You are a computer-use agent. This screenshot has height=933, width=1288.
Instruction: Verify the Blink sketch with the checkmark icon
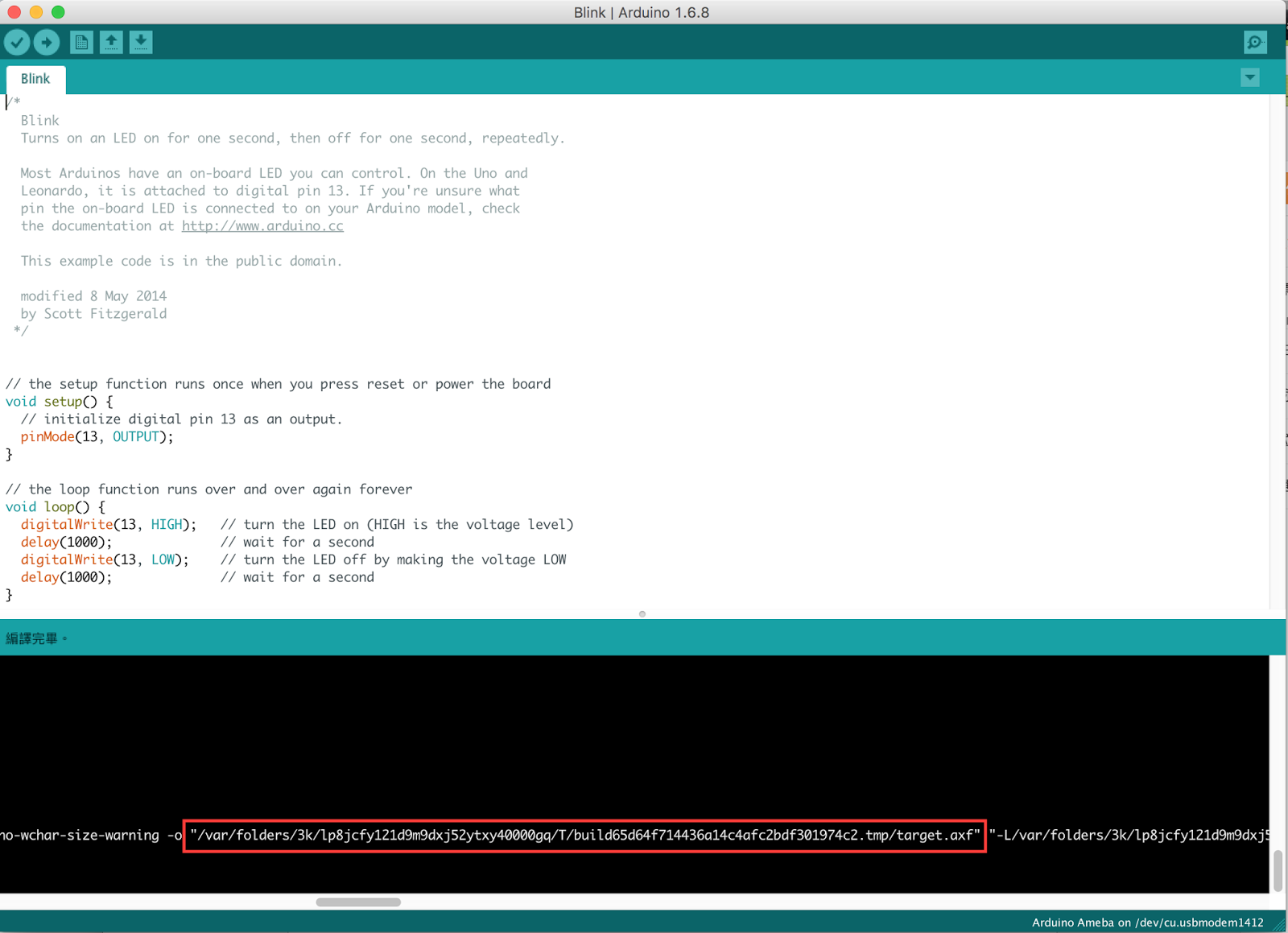[x=17, y=42]
